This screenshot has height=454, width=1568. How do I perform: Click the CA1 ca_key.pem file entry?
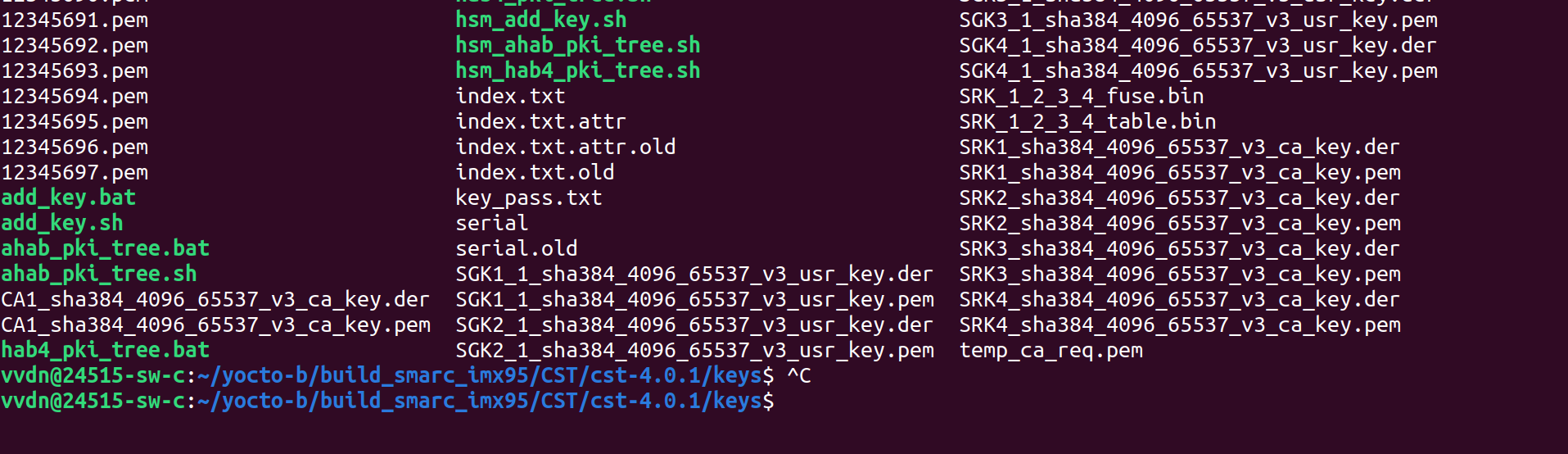[x=215, y=325]
